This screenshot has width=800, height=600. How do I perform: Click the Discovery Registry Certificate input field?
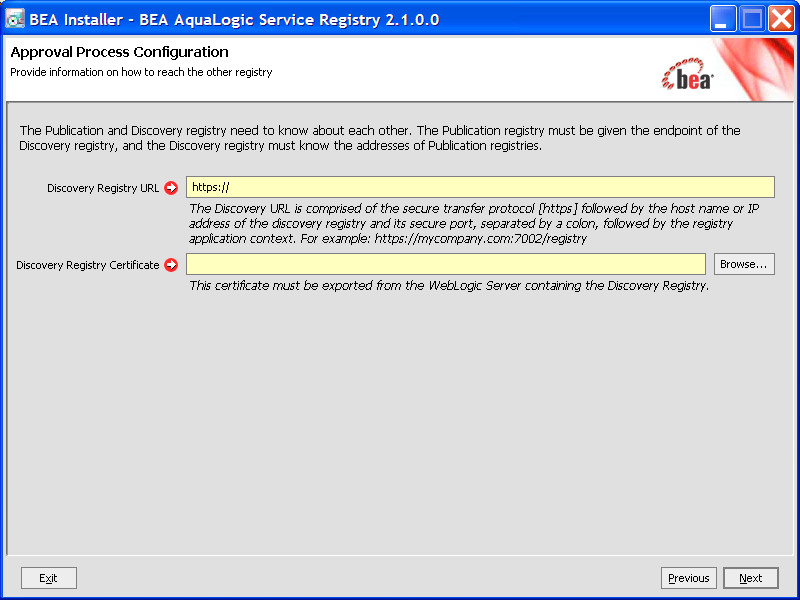(445, 264)
